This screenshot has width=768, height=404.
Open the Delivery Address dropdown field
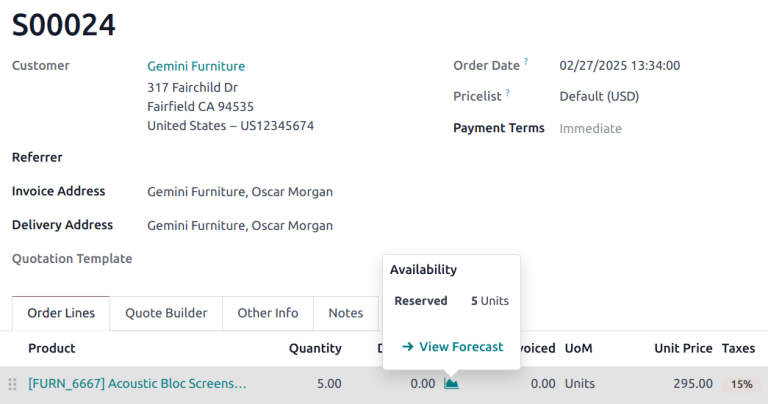(240, 225)
